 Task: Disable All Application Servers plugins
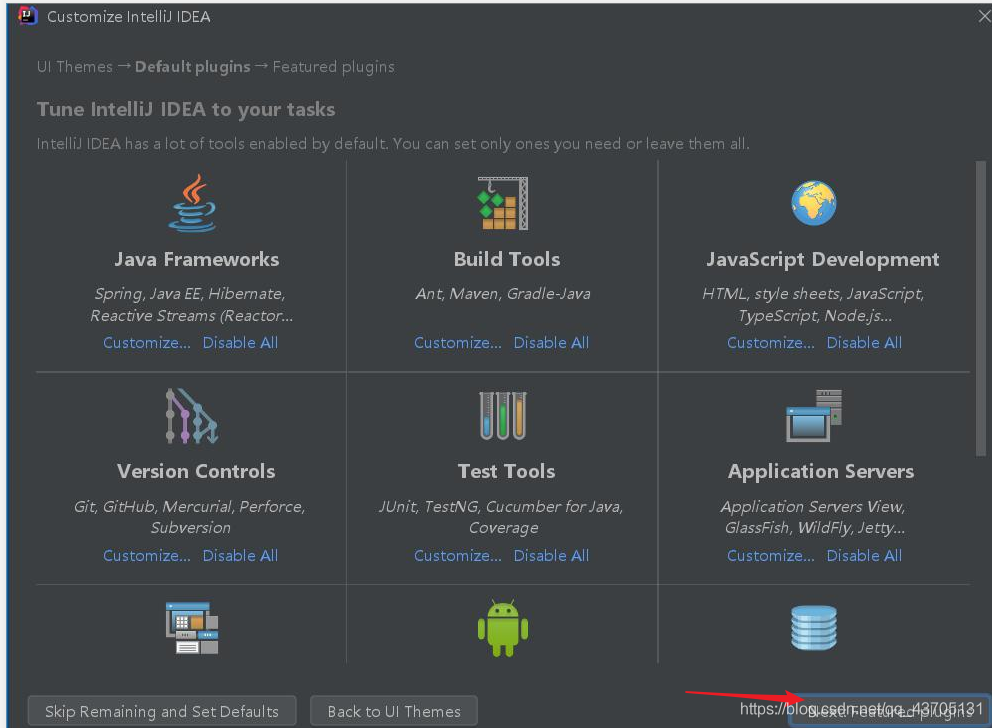click(864, 555)
